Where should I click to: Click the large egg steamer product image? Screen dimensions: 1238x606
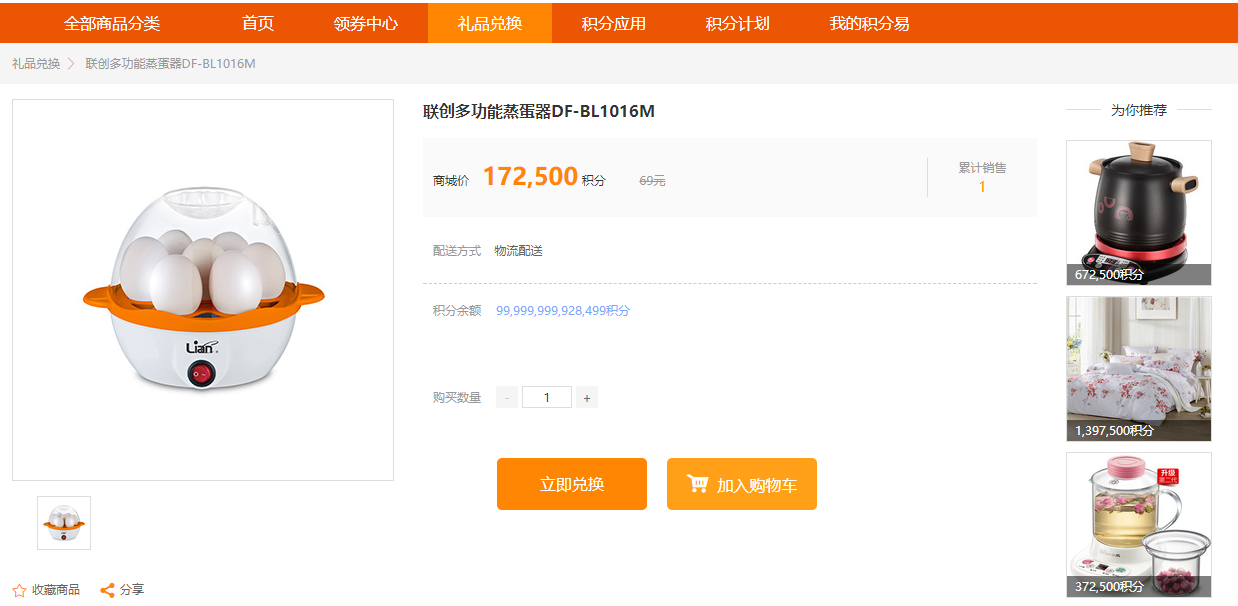coord(203,290)
